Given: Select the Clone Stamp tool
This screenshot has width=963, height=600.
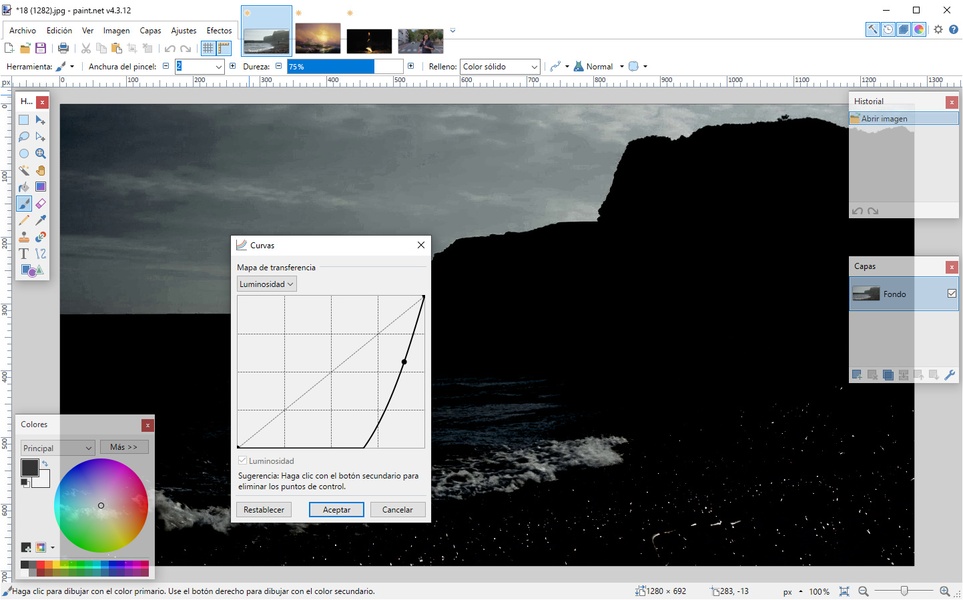Looking at the screenshot, I should click(x=24, y=238).
